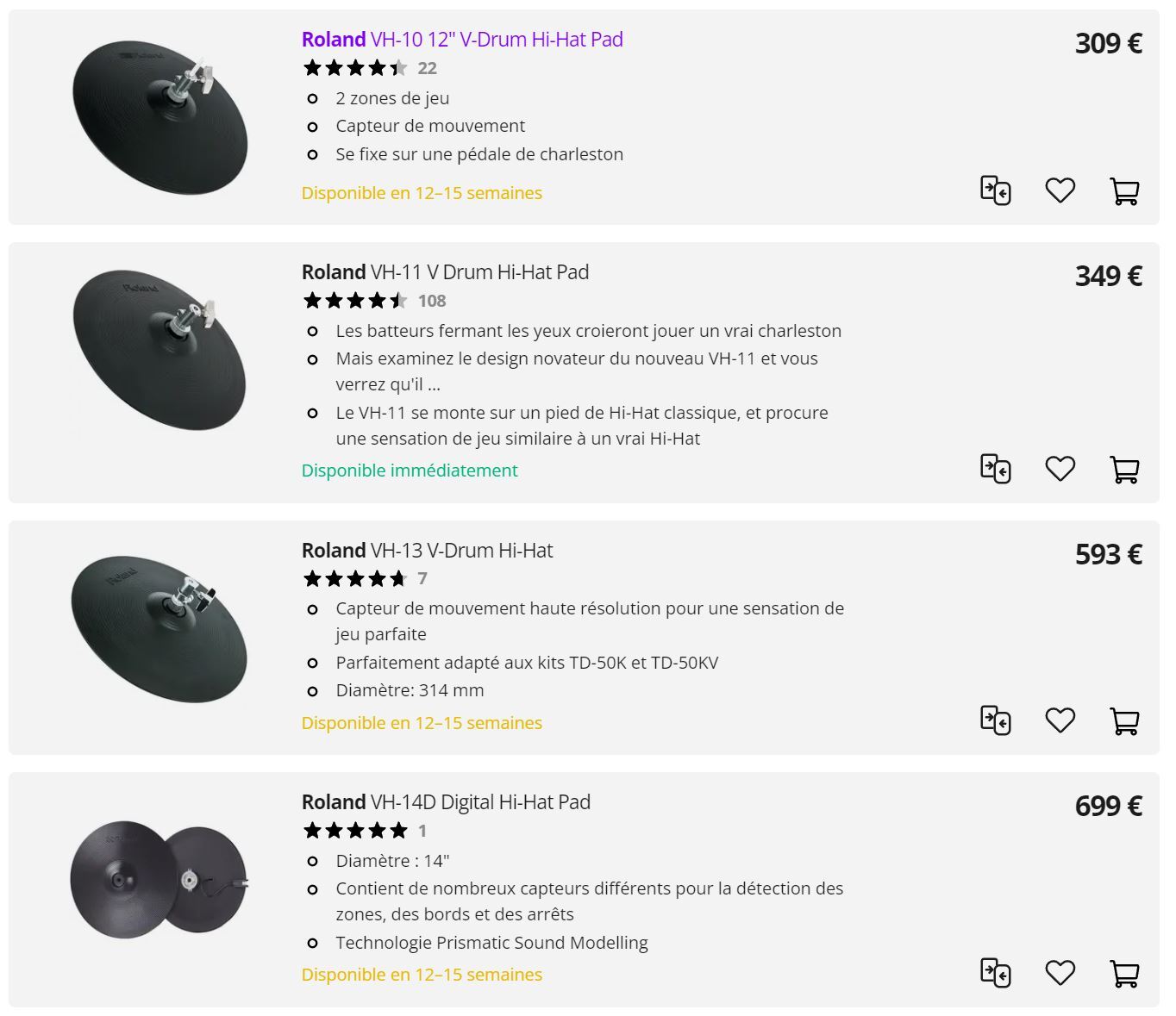Favorite the Roland VH-13 with heart icon
Image resolution: width=1176 pixels, height=1016 pixels.
click(x=1060, y=720)
